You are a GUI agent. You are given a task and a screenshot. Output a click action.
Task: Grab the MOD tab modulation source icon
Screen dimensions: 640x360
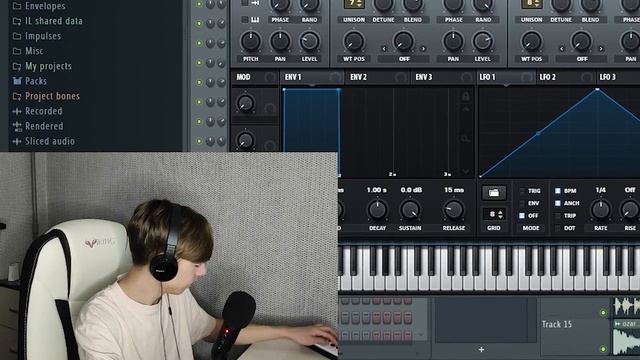pyautogui.click(x=269, y=77)
